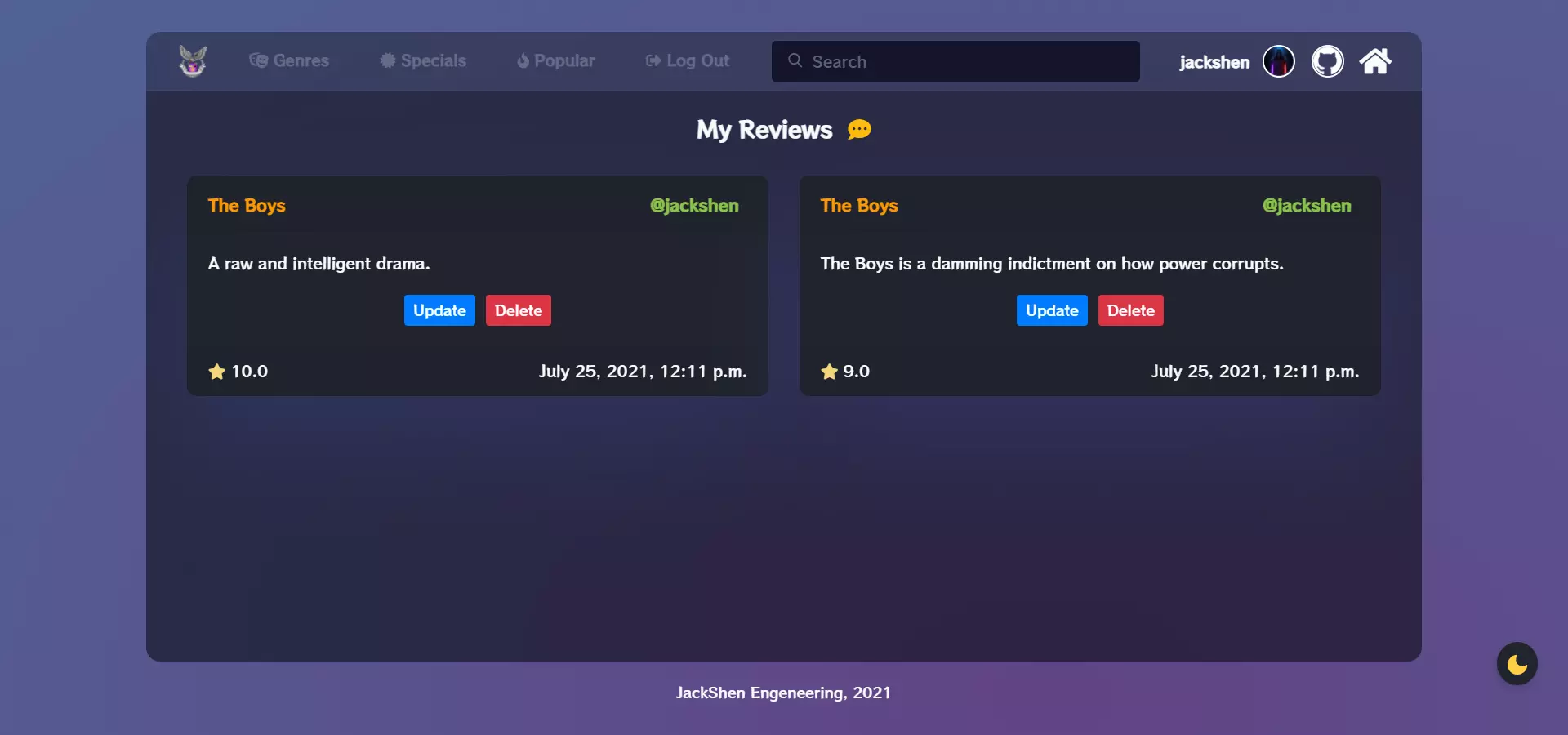Update the "raw and intelligent drama" review
The height and width of the screenshot is (735, 1568).
[x=439, y=310]
